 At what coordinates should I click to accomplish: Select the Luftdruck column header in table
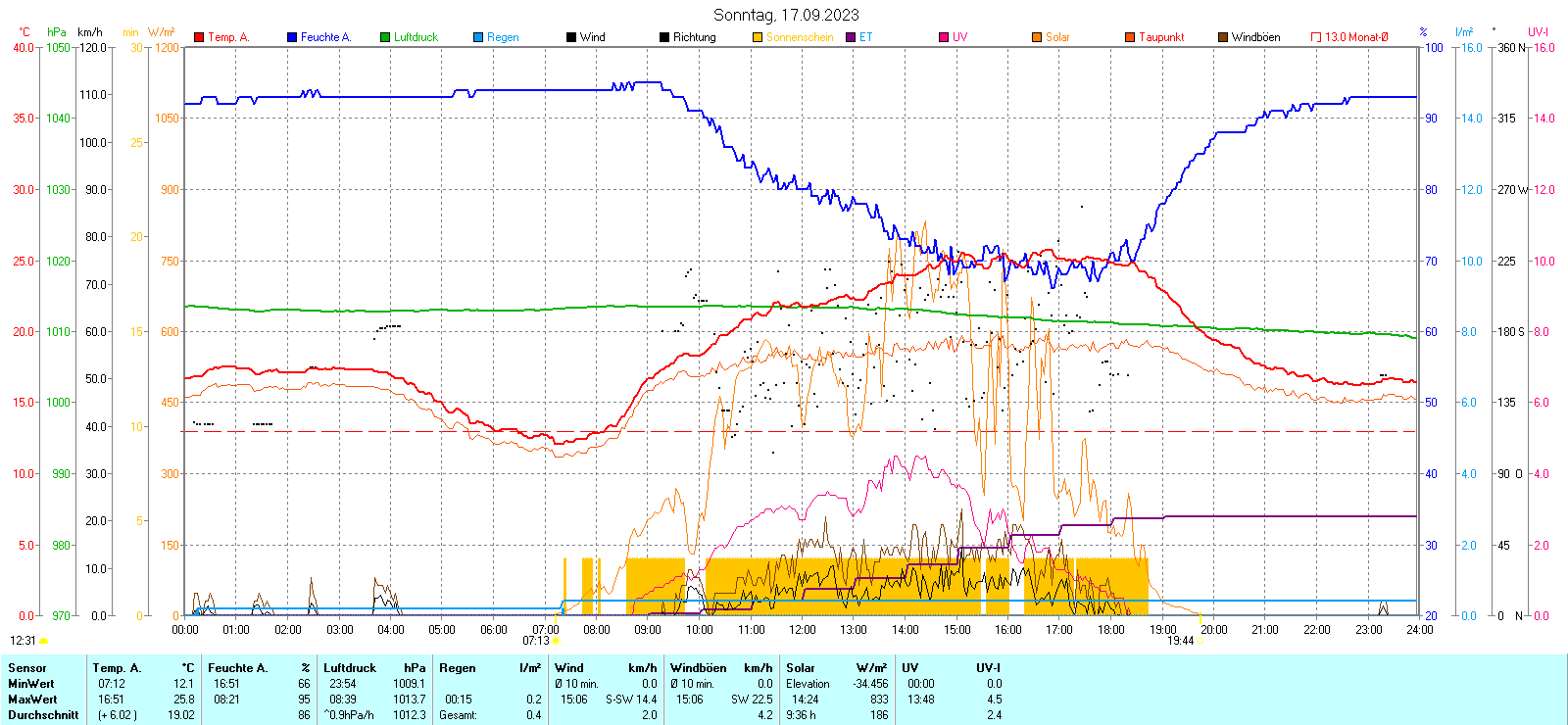coord(350,668)
